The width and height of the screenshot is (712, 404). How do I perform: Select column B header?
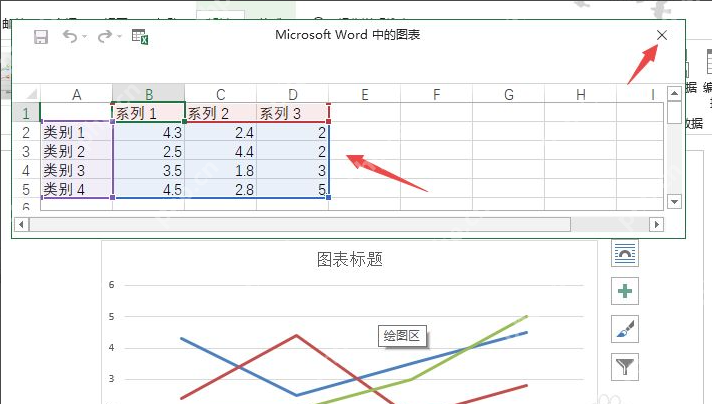point(149,94)
